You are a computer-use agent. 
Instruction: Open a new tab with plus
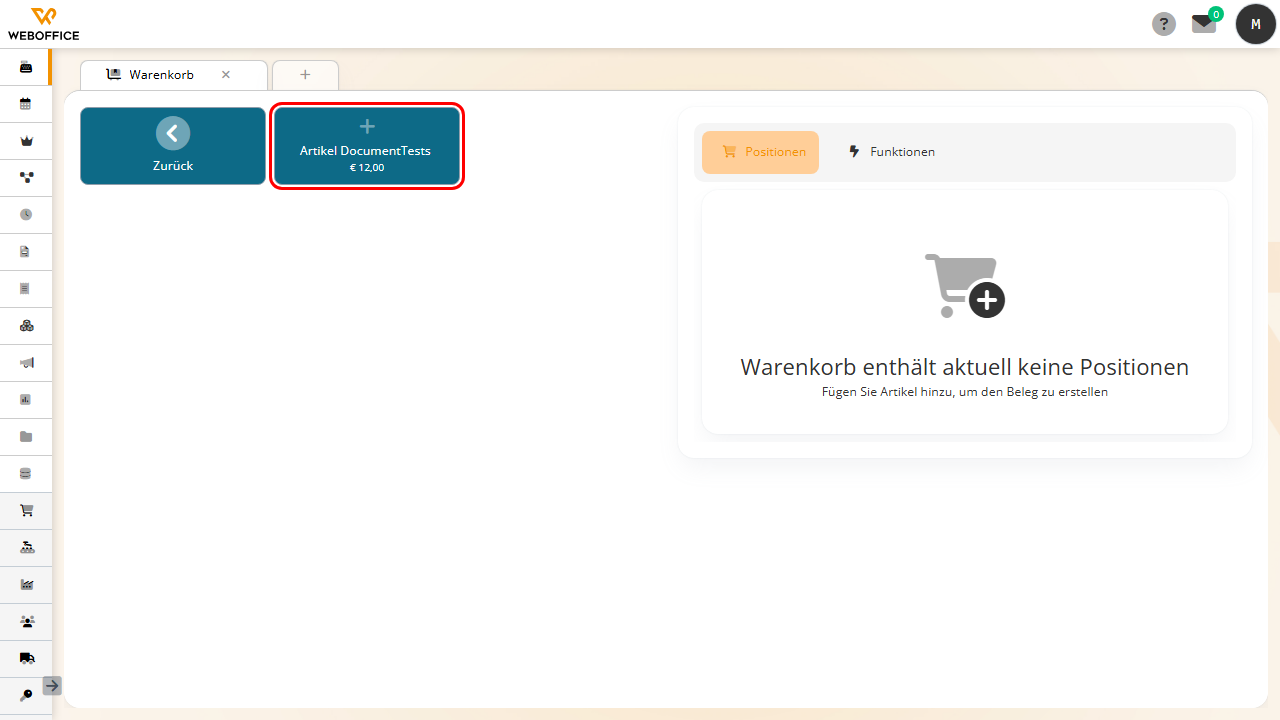point(305,75)
